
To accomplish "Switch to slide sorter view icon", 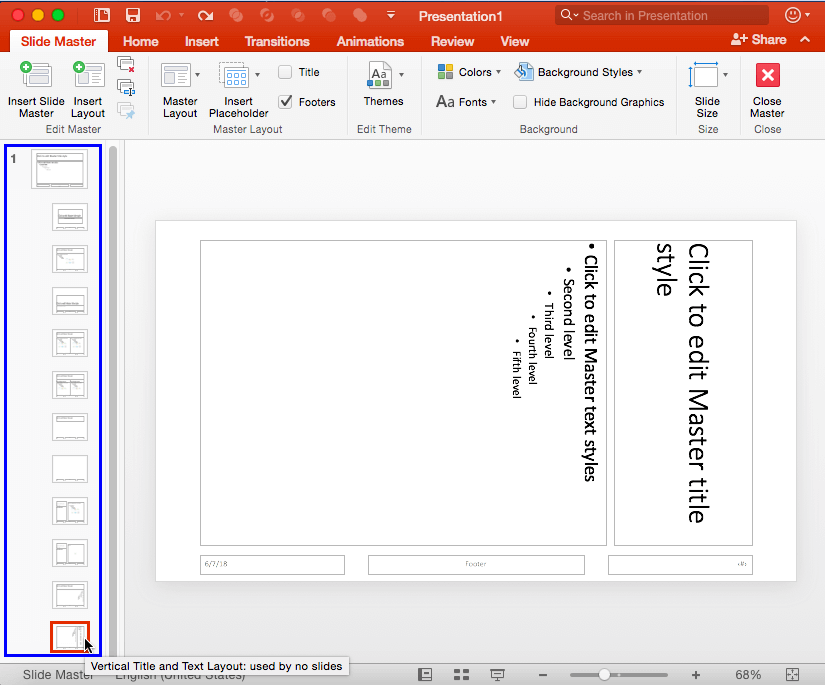I will pos(461,675).
